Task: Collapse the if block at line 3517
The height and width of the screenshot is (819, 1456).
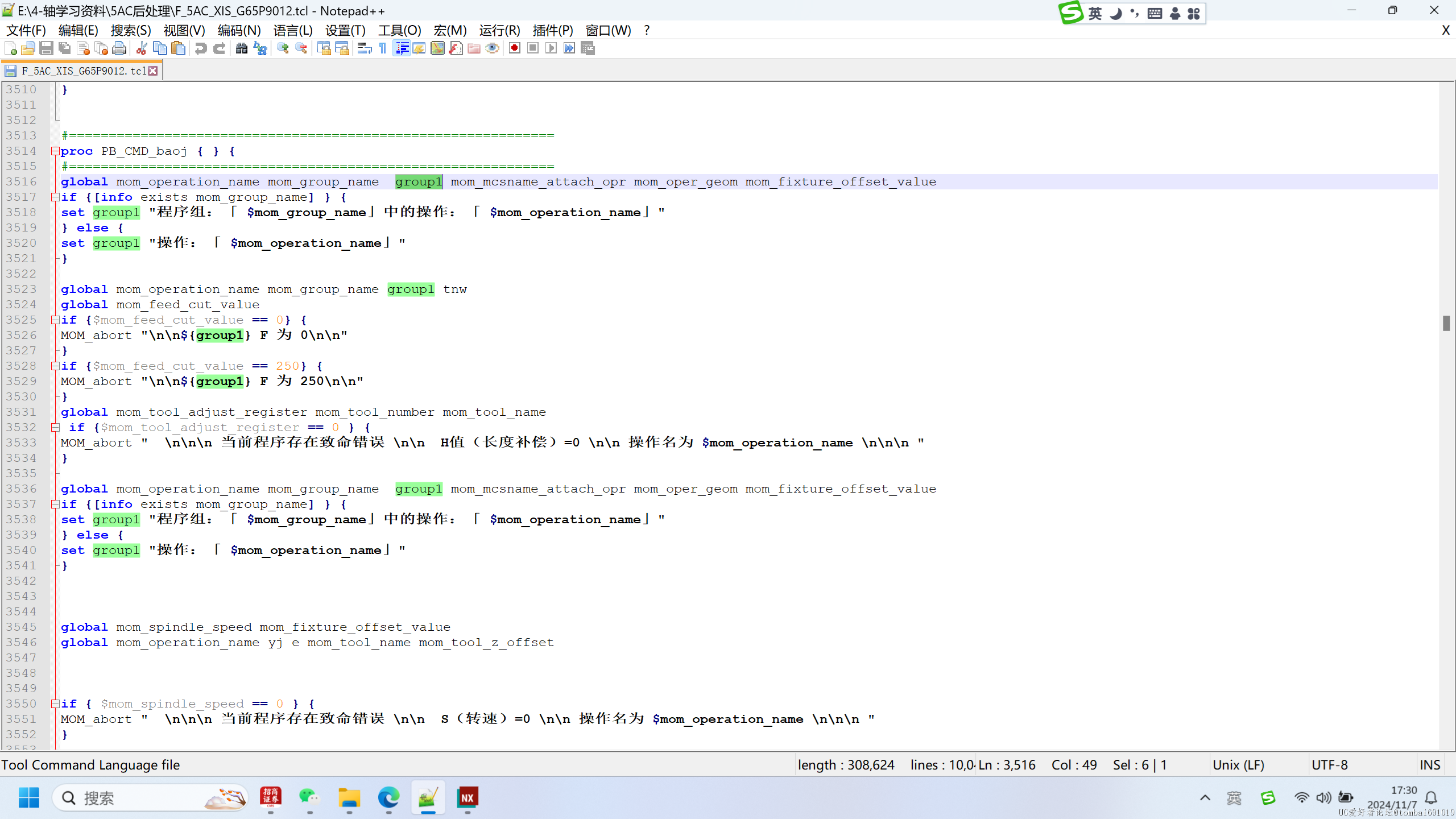Action: pyautogui.click(x=55, y=197)
